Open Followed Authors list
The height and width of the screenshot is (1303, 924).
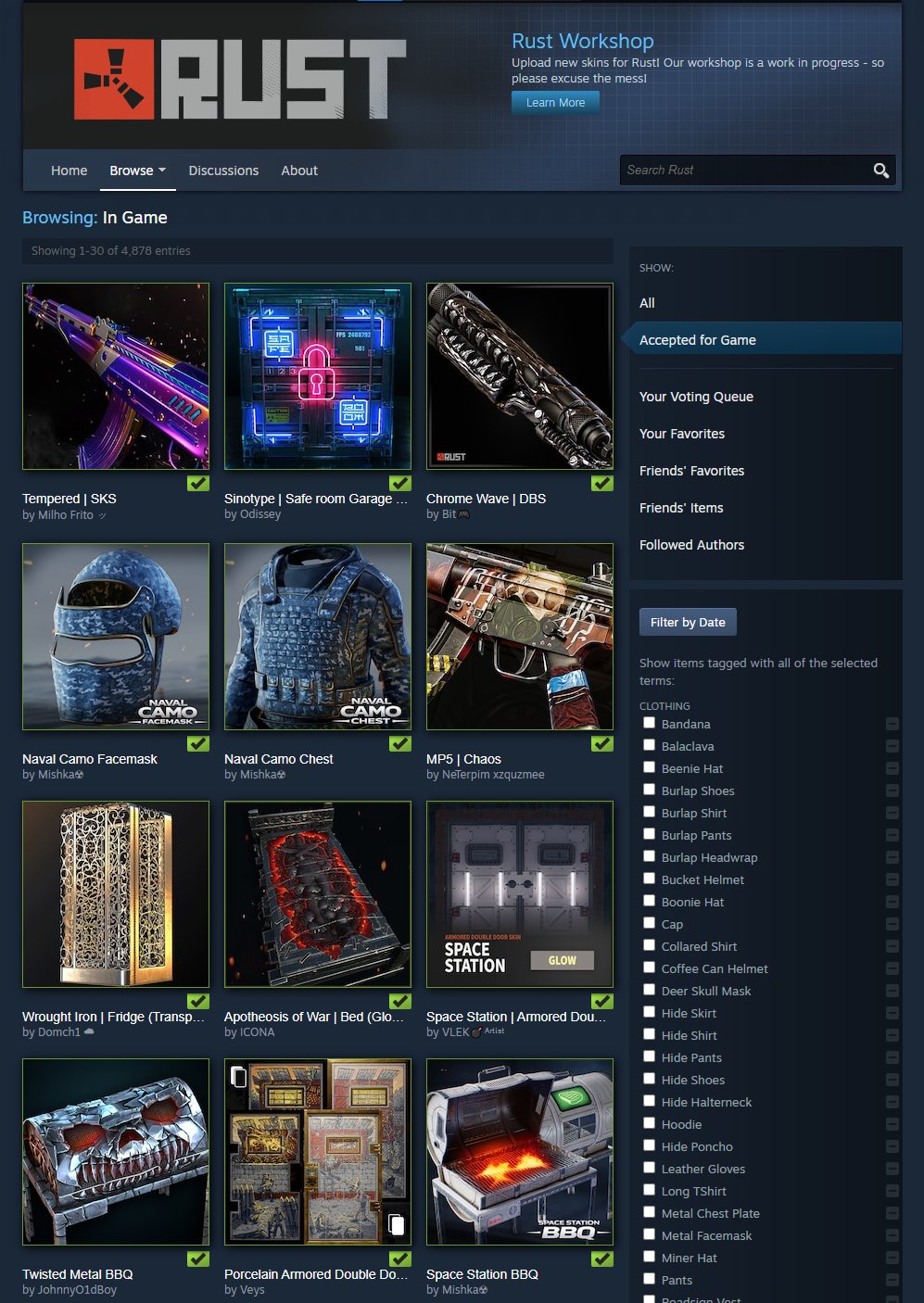coord(691,545)
